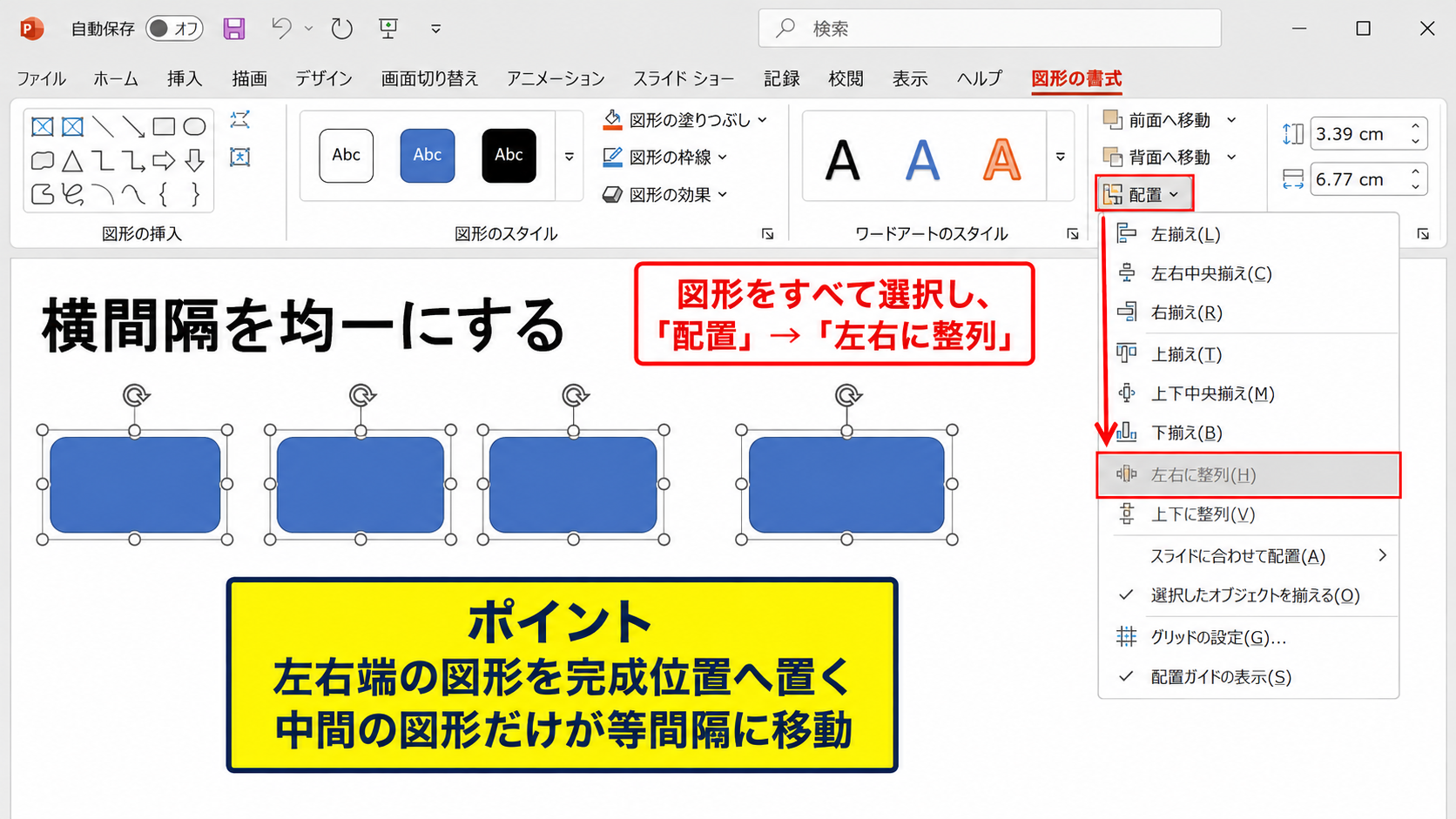Open グリッドの設定 dialog

click(x=1248, y=637)
